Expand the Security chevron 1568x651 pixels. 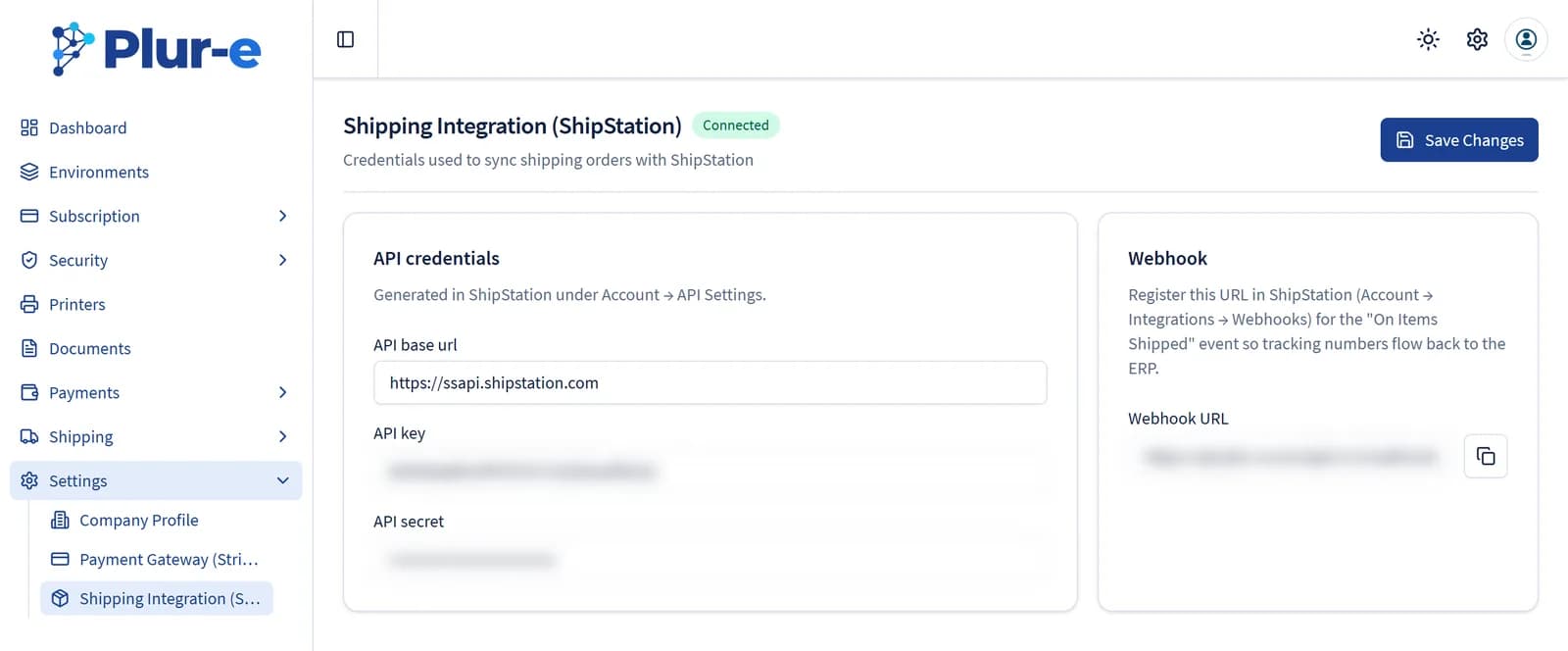282,260
